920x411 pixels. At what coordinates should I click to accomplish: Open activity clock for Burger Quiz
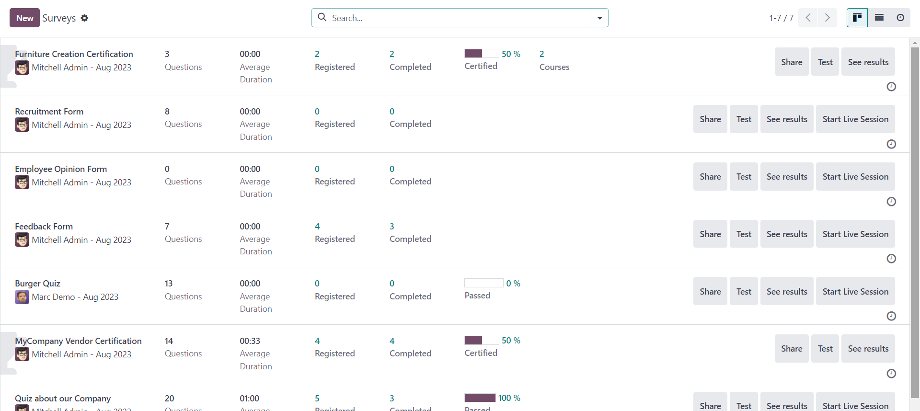point(891,316)
